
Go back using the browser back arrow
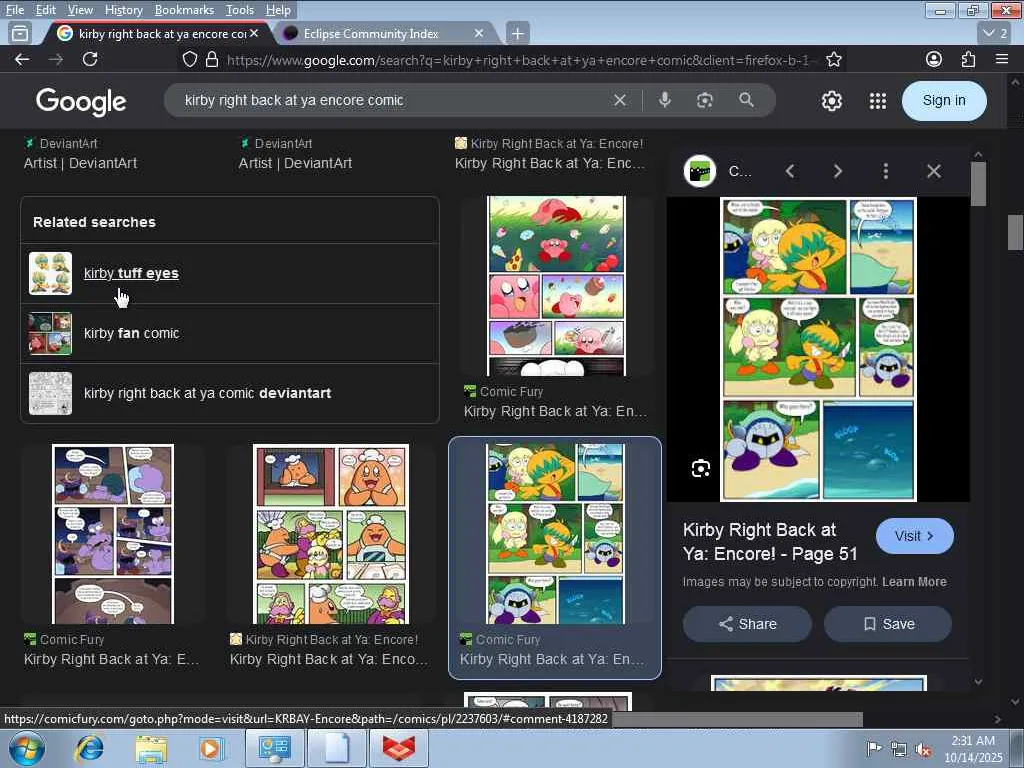coord(22,59)
